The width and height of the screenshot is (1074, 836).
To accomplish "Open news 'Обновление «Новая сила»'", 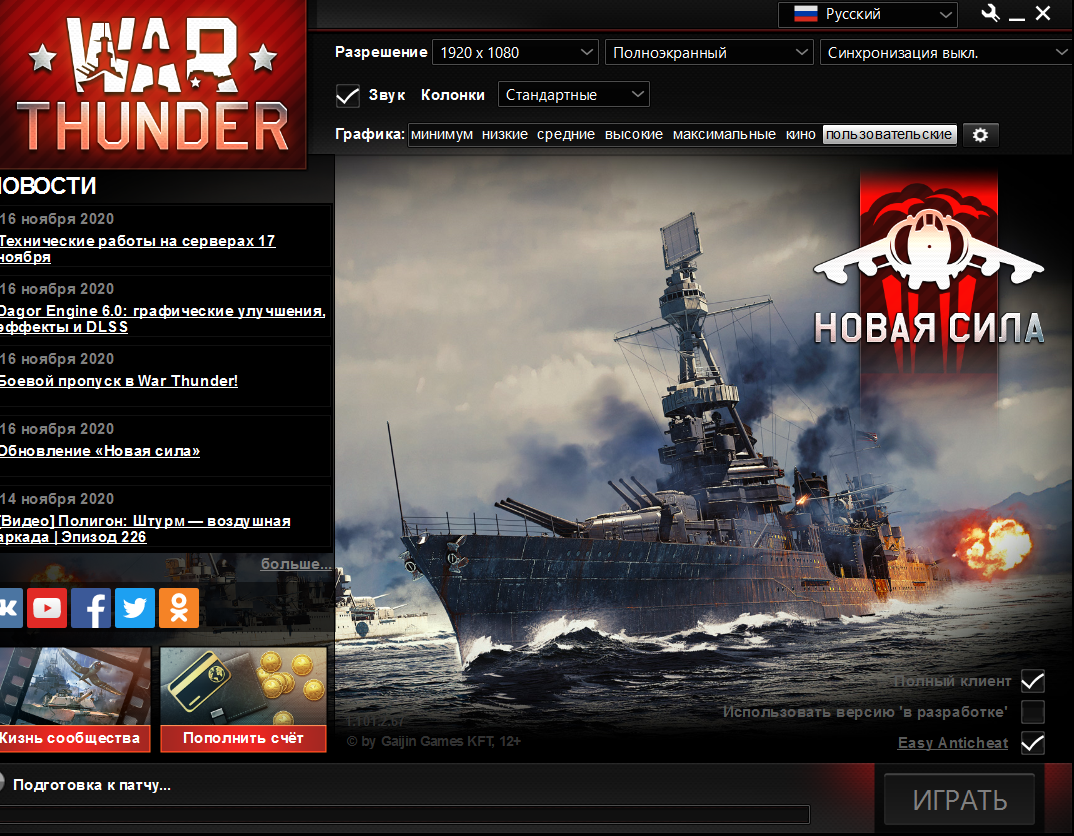I will click(x=99, y=451).
